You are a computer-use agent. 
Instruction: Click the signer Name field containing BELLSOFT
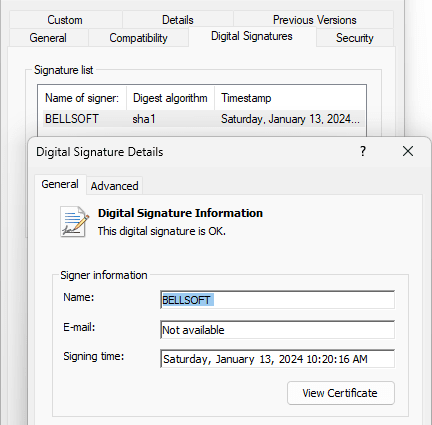(x=277, y=300)
